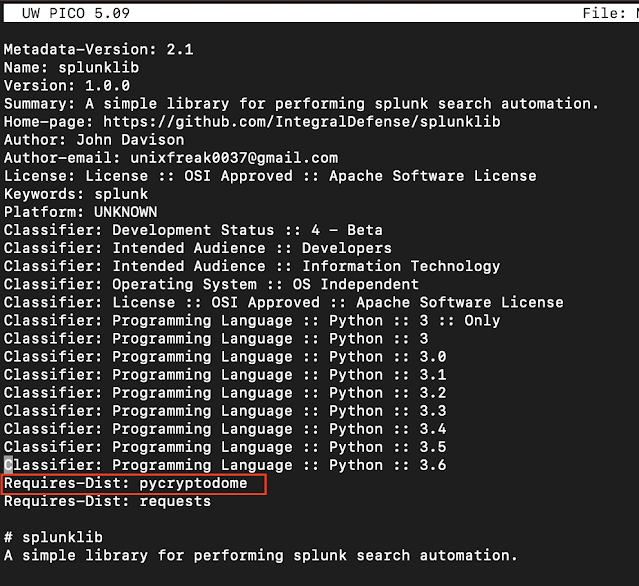Click the classifier line ending 'Python :: 3'
This screenshot has width=639, height=586.
(216, 339)
